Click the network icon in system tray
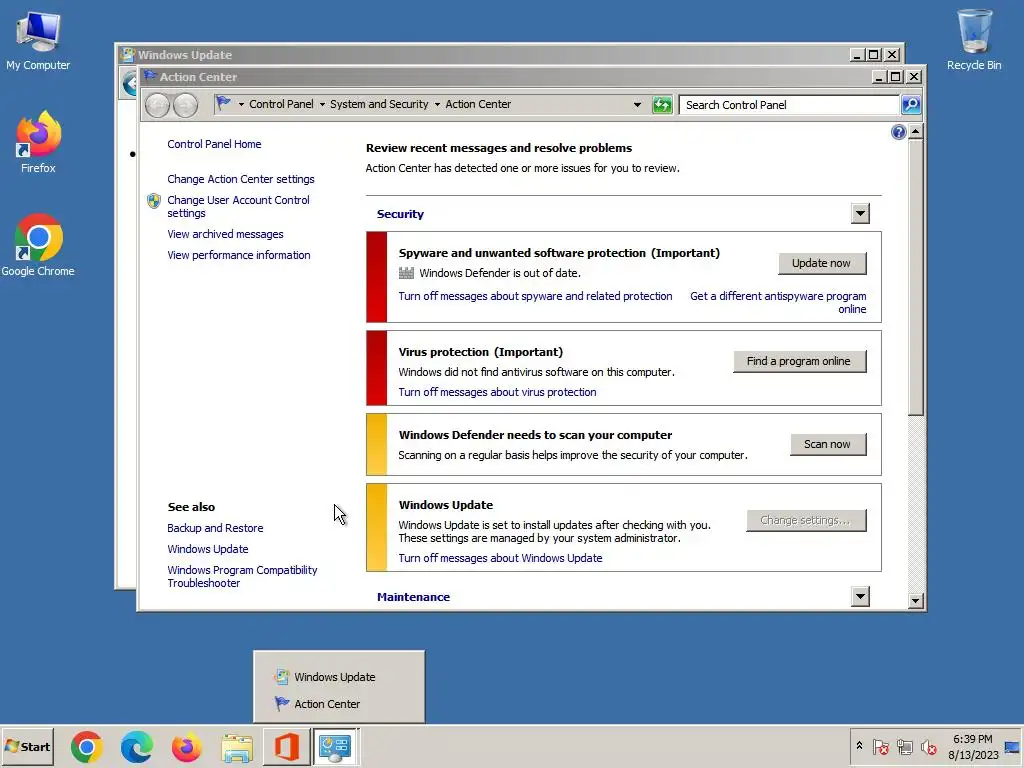The height and width of the screenshot is (768, 1024). coord(904,746)
